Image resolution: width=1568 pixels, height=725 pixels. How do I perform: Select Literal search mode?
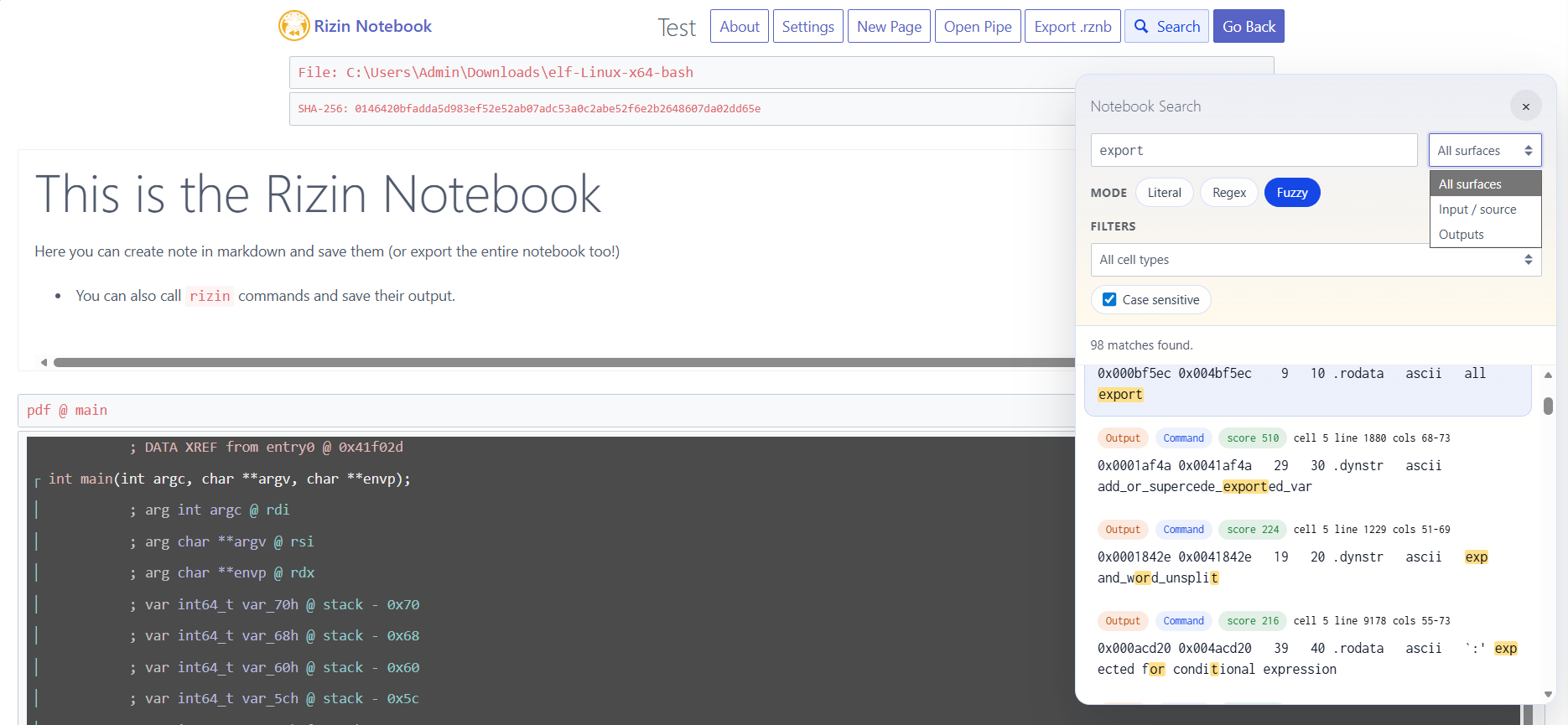pyautogui.click(x=1164, y=193)
